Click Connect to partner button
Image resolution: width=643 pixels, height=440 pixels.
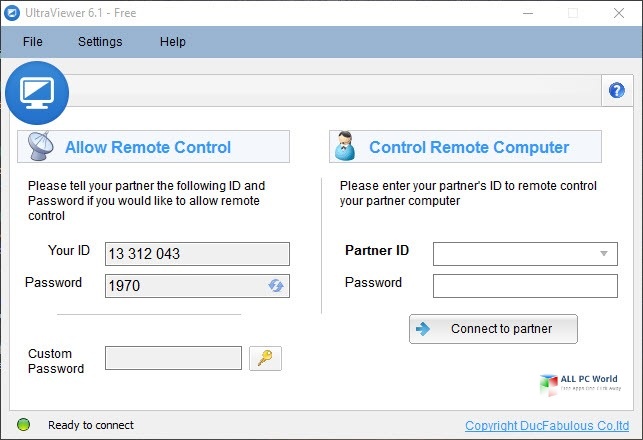pos(493,329)
